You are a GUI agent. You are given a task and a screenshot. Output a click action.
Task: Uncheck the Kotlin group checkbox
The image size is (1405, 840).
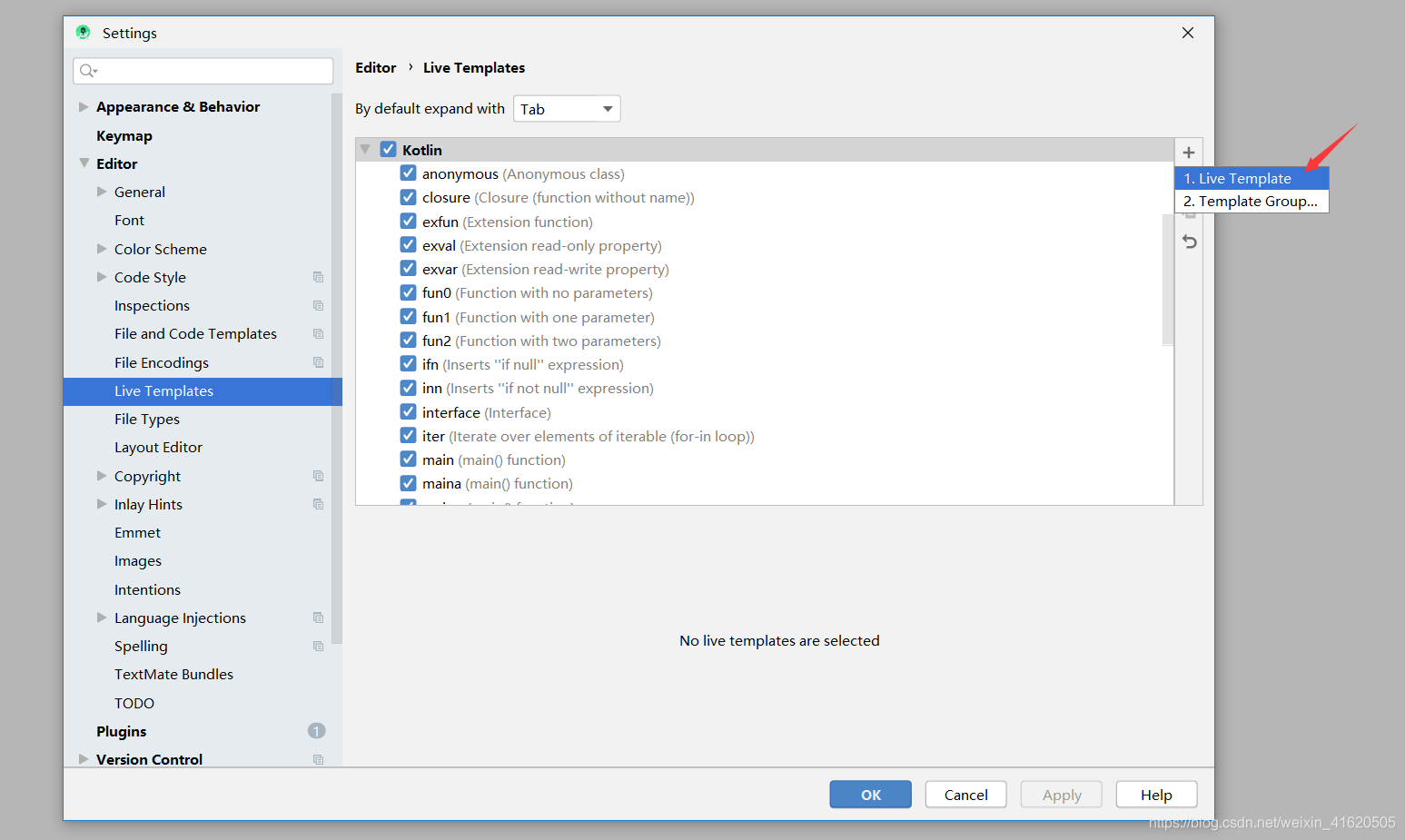[x=388, y=149]
